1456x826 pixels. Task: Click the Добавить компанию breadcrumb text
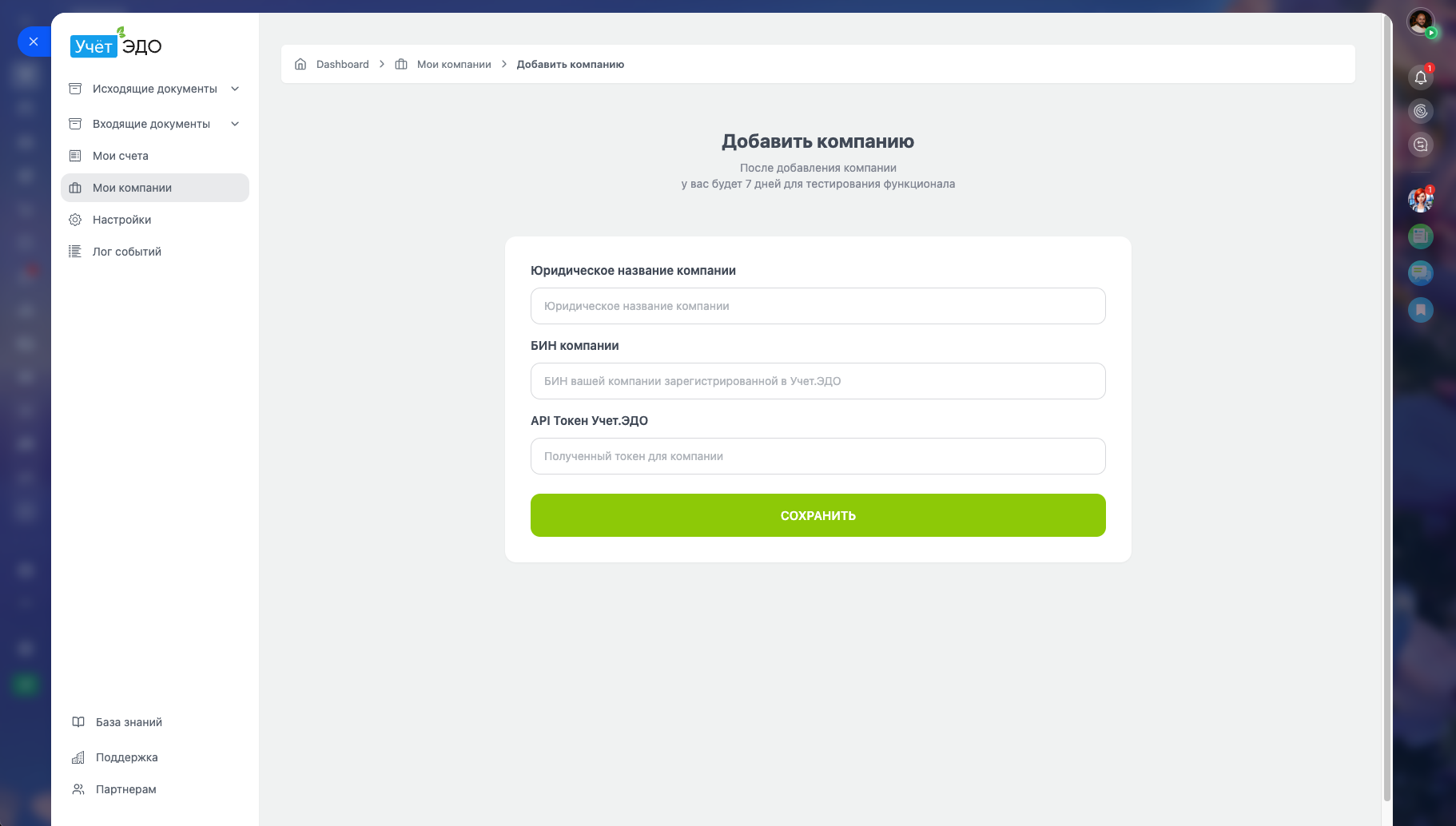pyautogui.click(x=571, y=64)
